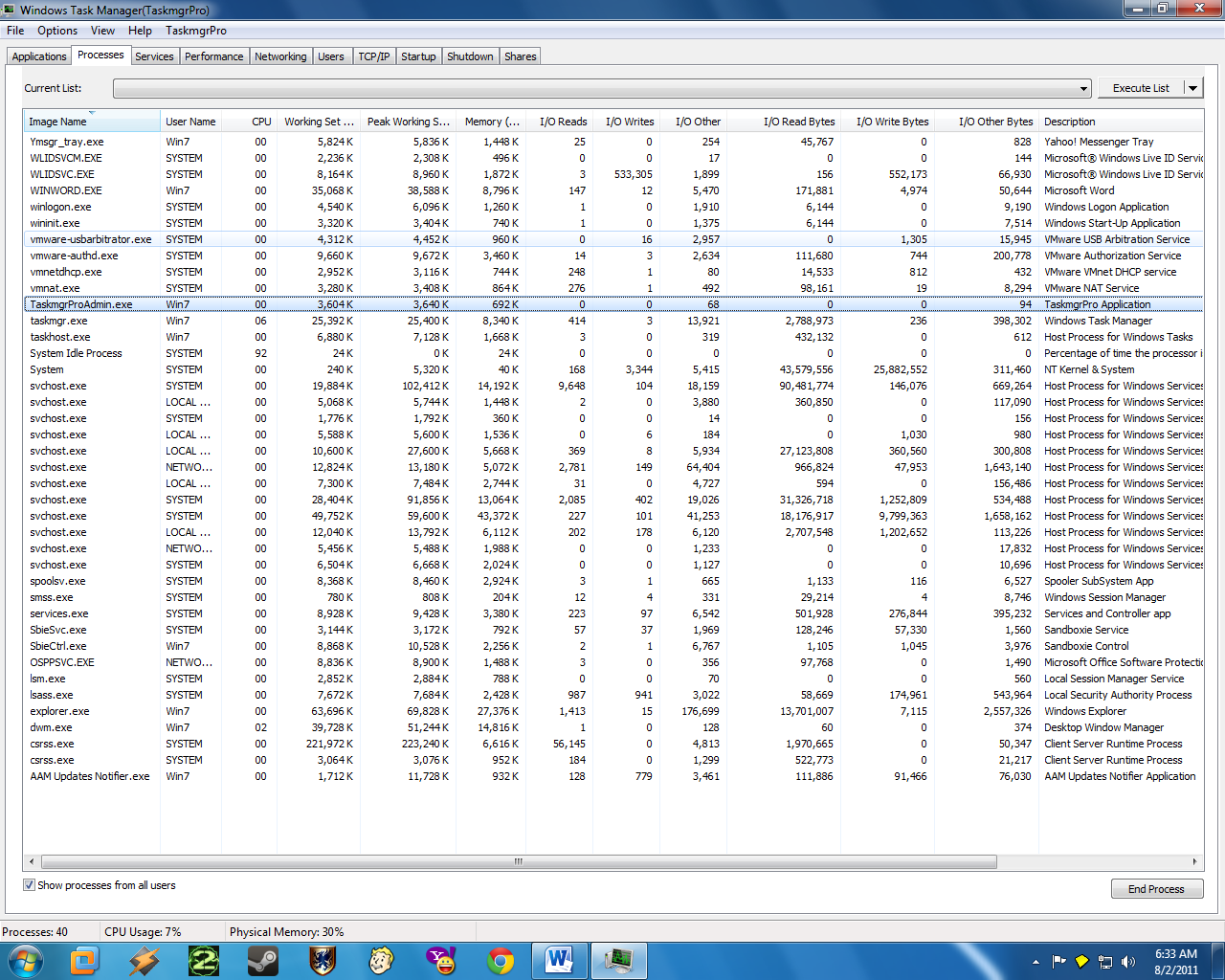Launch VMware from the taskbar

84,960
